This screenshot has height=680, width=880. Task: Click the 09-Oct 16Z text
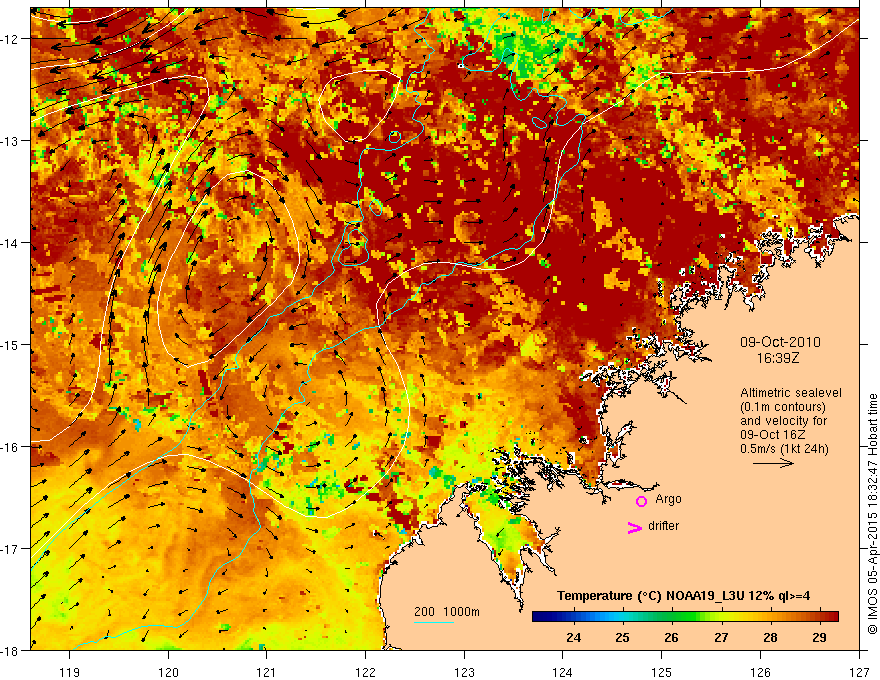click(x=773, y=435)
